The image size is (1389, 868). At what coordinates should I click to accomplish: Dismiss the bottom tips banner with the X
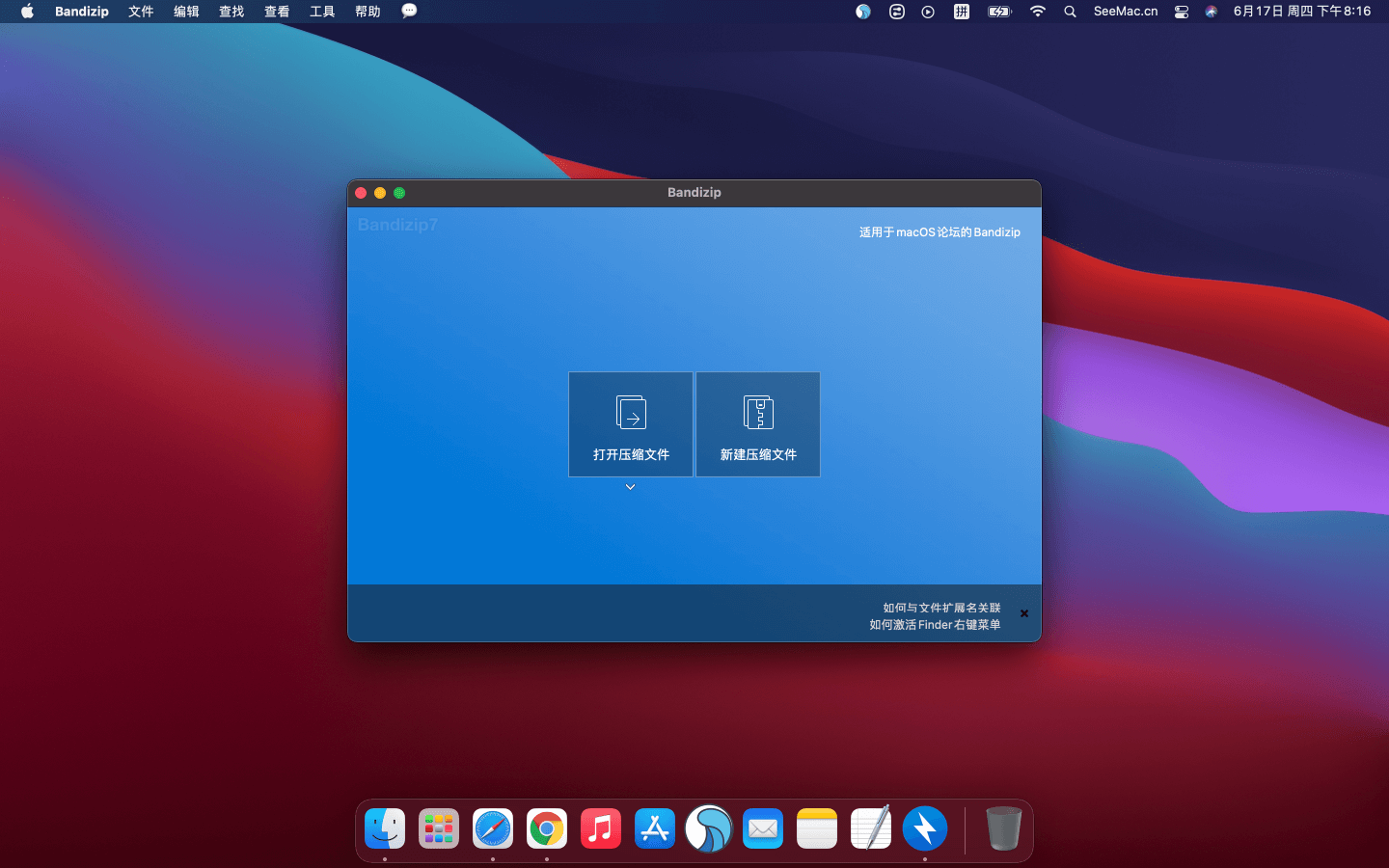click(1024, 613)
